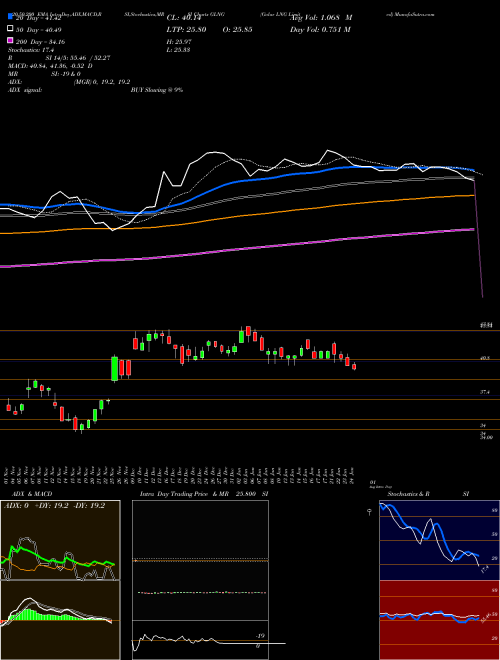Click the 'CL: 40.14' close value
The image size is (500, 660).
coord(184,18)
